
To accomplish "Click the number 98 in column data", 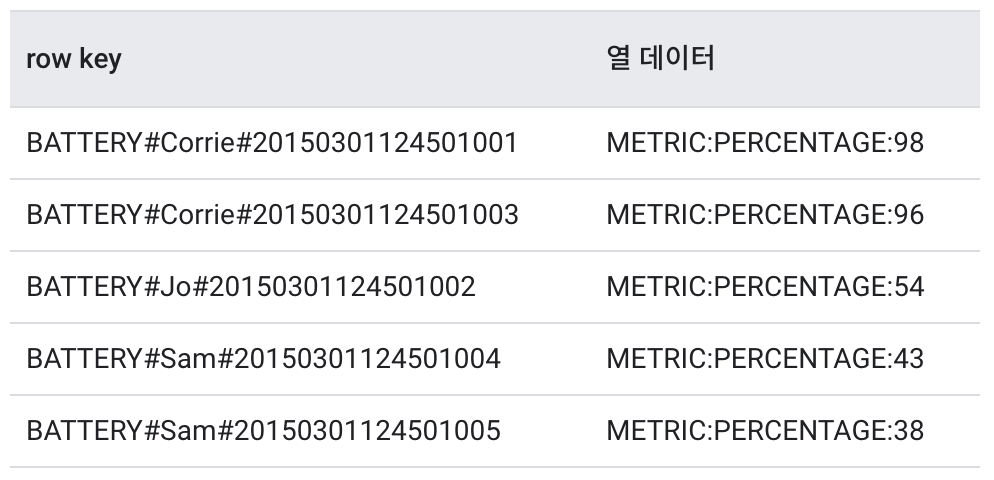I will click(x=909, y=143).
